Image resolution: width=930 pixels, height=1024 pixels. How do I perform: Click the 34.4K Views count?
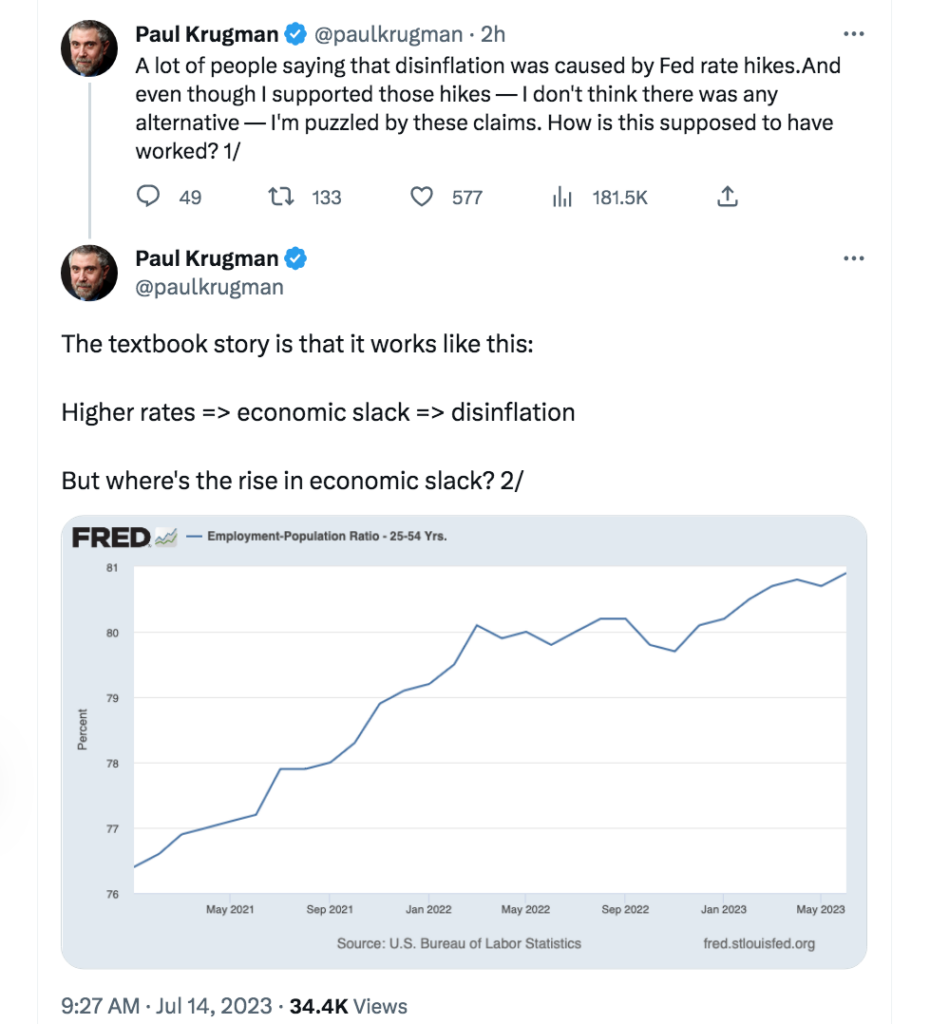(348, 1006)
